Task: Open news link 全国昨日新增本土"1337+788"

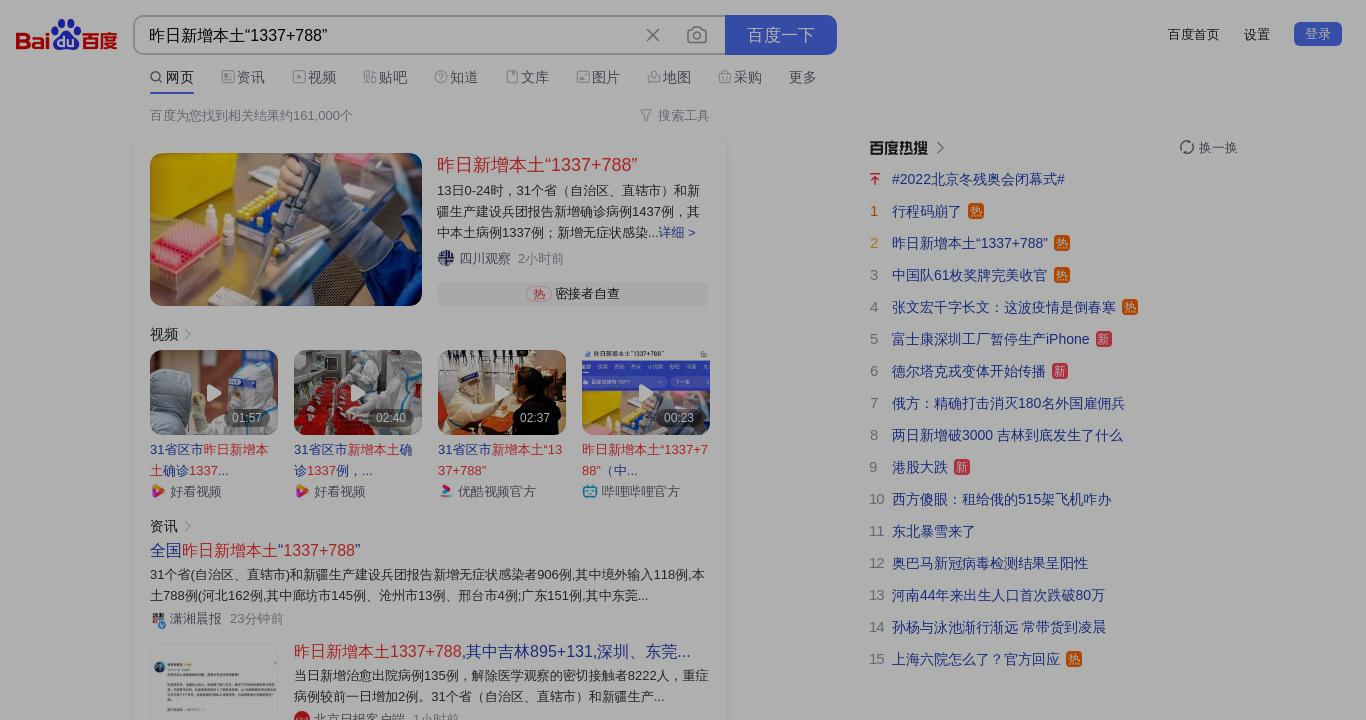Action: click(x=255, y=551)
